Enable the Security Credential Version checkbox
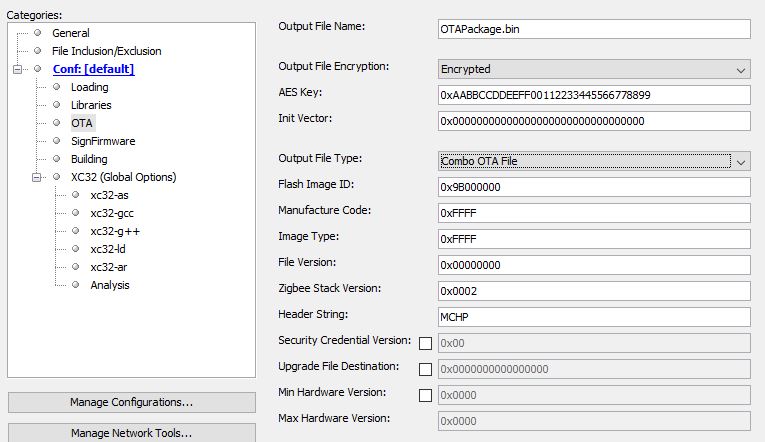 425,343
